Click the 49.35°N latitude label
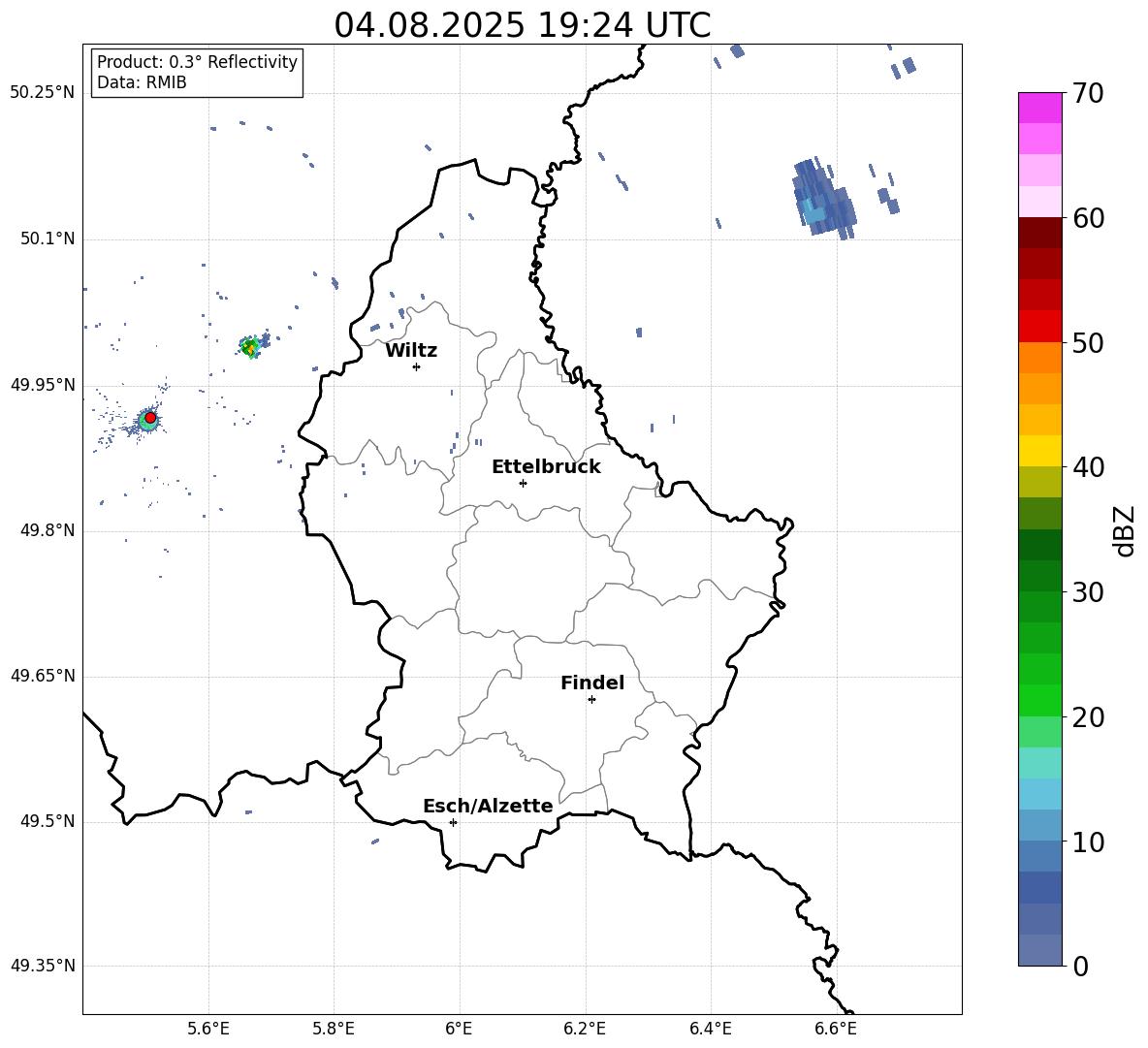 point(43,966)
